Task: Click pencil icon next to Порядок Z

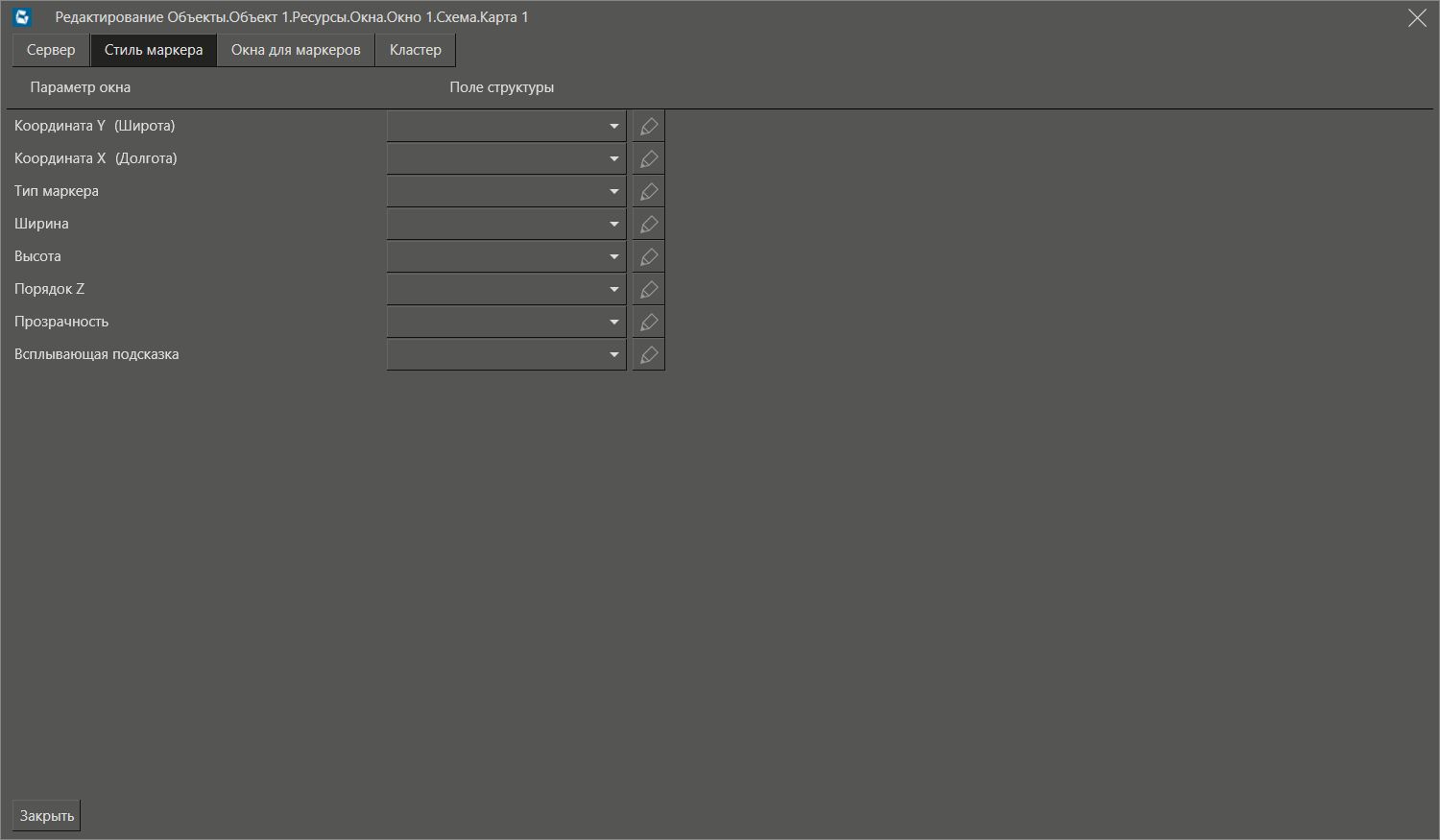Action: coord(649,290)
